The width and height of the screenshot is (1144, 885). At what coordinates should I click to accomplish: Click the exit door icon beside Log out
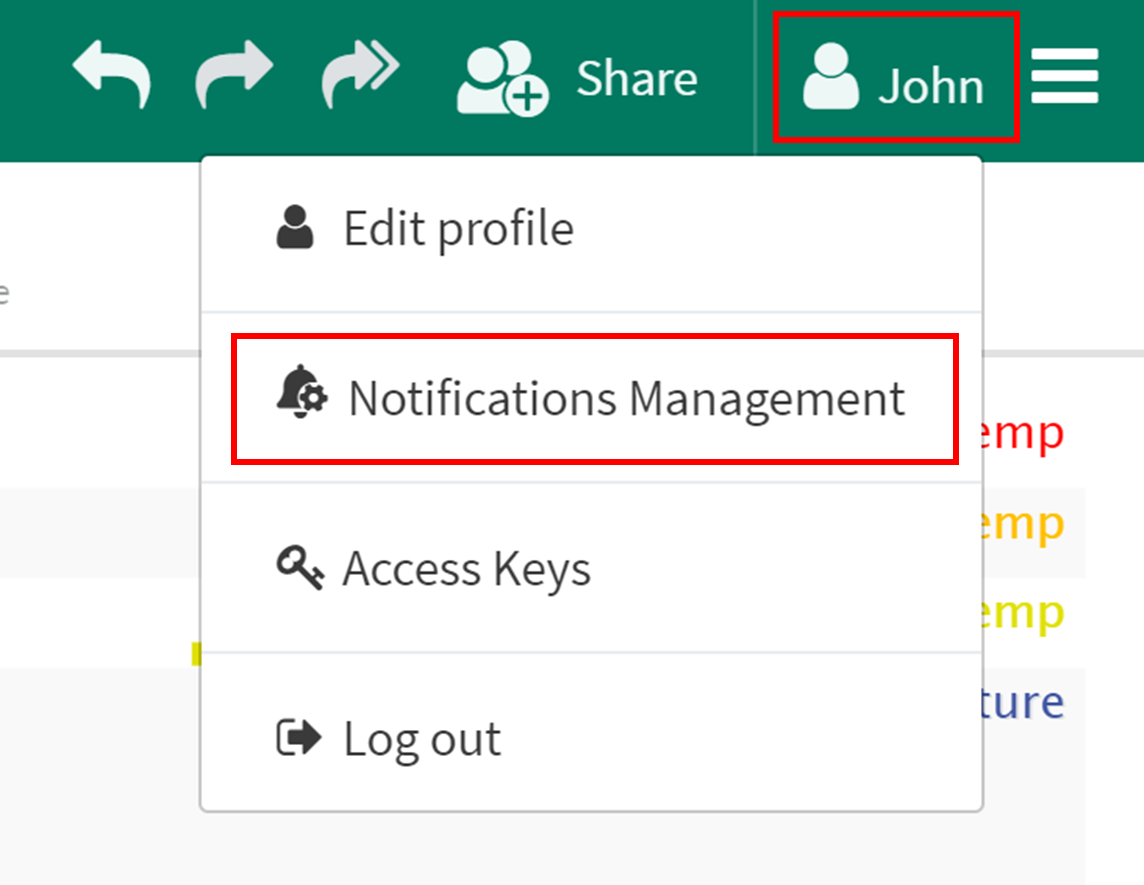[x=297, y=738]
